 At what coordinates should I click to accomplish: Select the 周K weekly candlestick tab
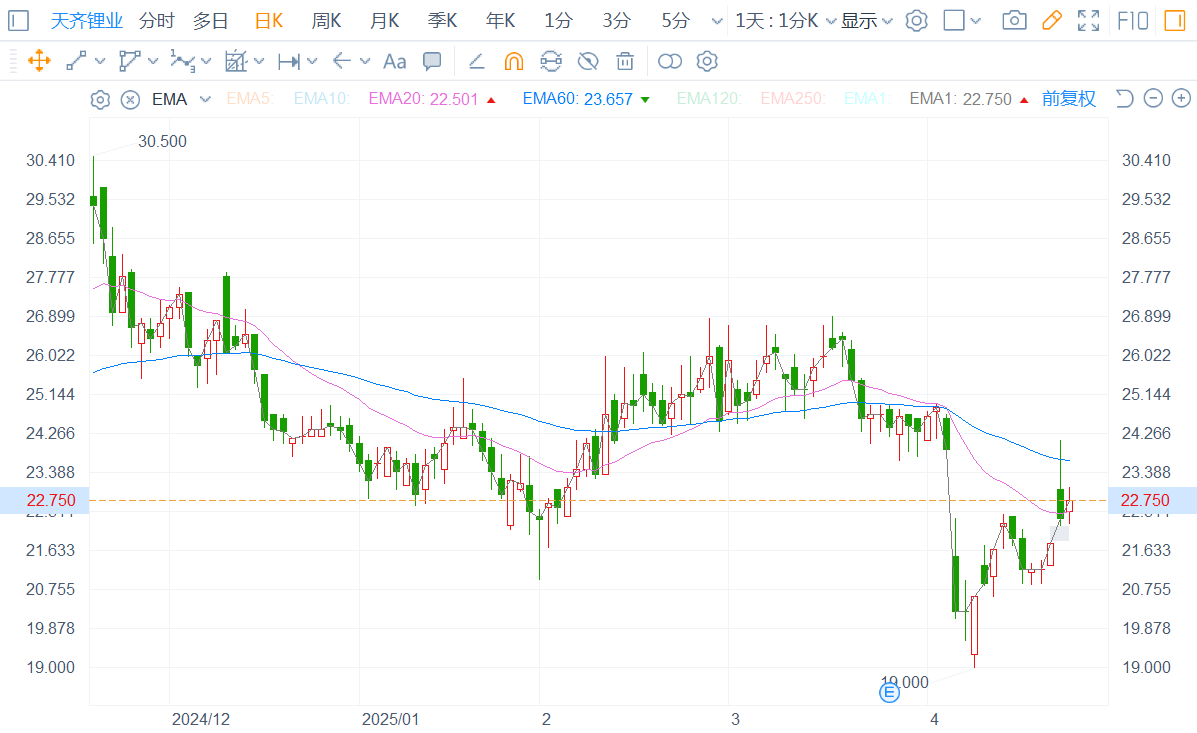tap(327, 21)
